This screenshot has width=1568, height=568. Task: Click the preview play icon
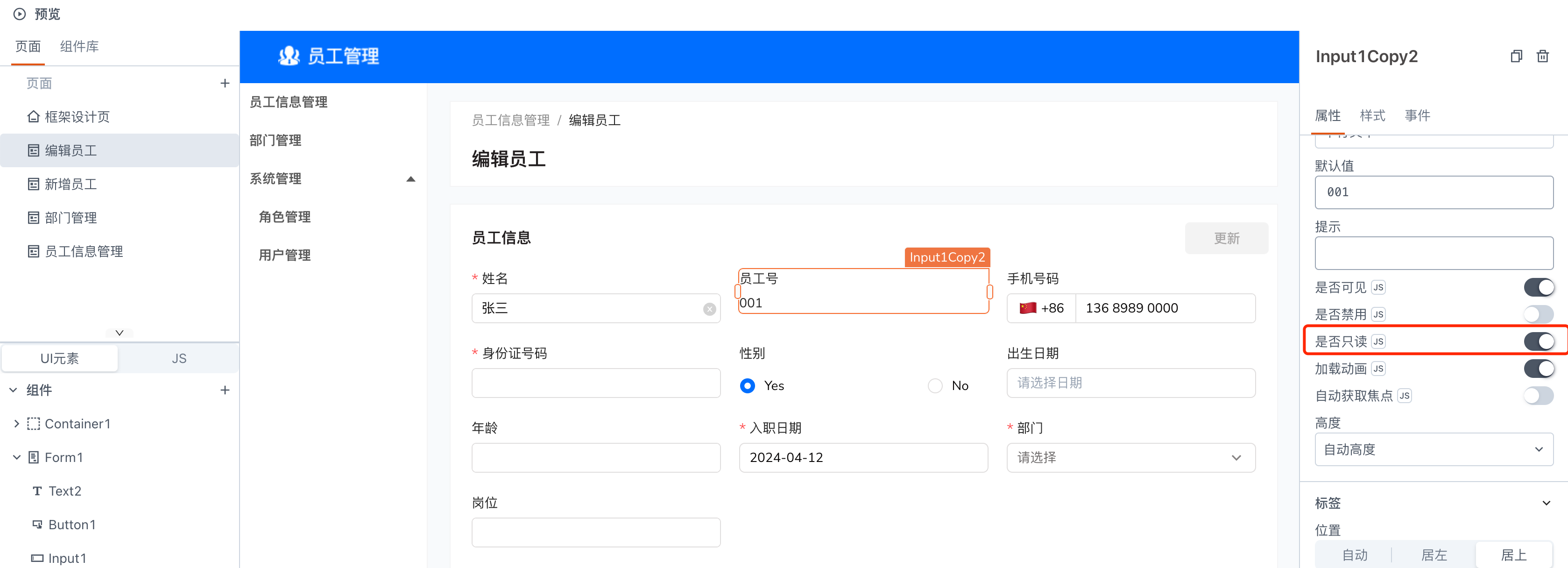[x=20, y=14]
